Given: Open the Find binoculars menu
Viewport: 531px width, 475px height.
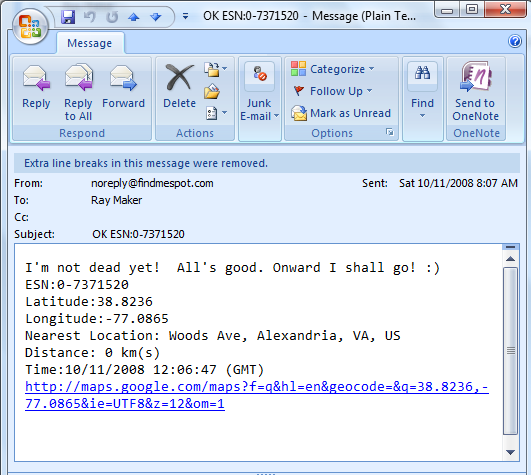Looking at the screenshot, I should (x=422, y=90).
